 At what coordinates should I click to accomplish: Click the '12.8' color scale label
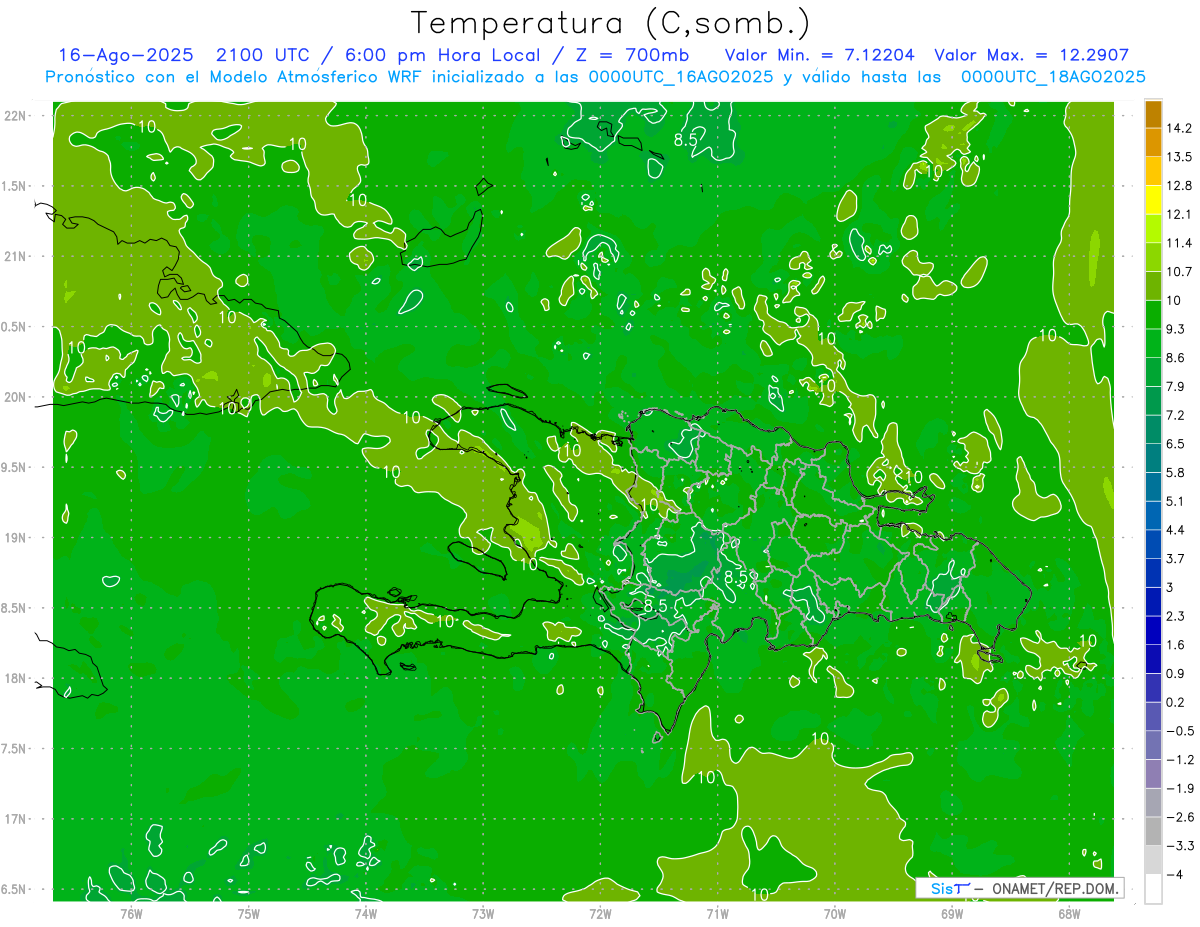tap(1180, 186)
